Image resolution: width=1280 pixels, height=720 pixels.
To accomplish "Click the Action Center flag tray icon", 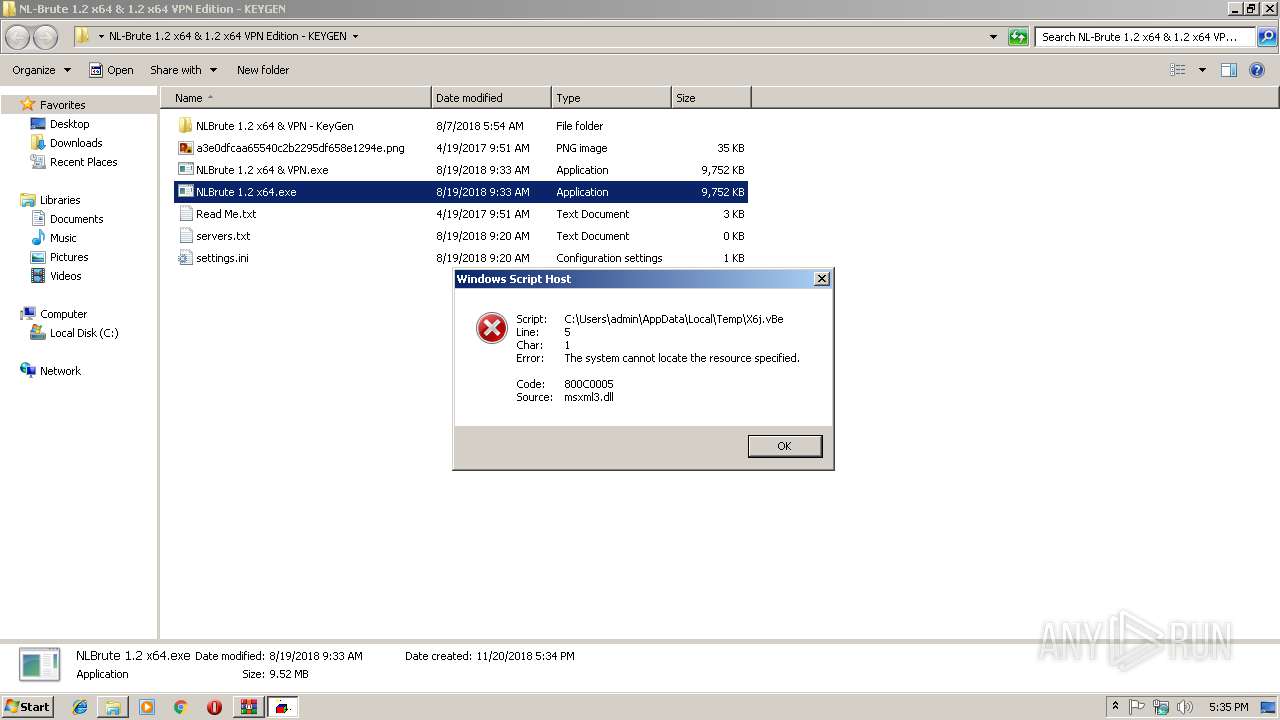I will tap(1137, 707).
